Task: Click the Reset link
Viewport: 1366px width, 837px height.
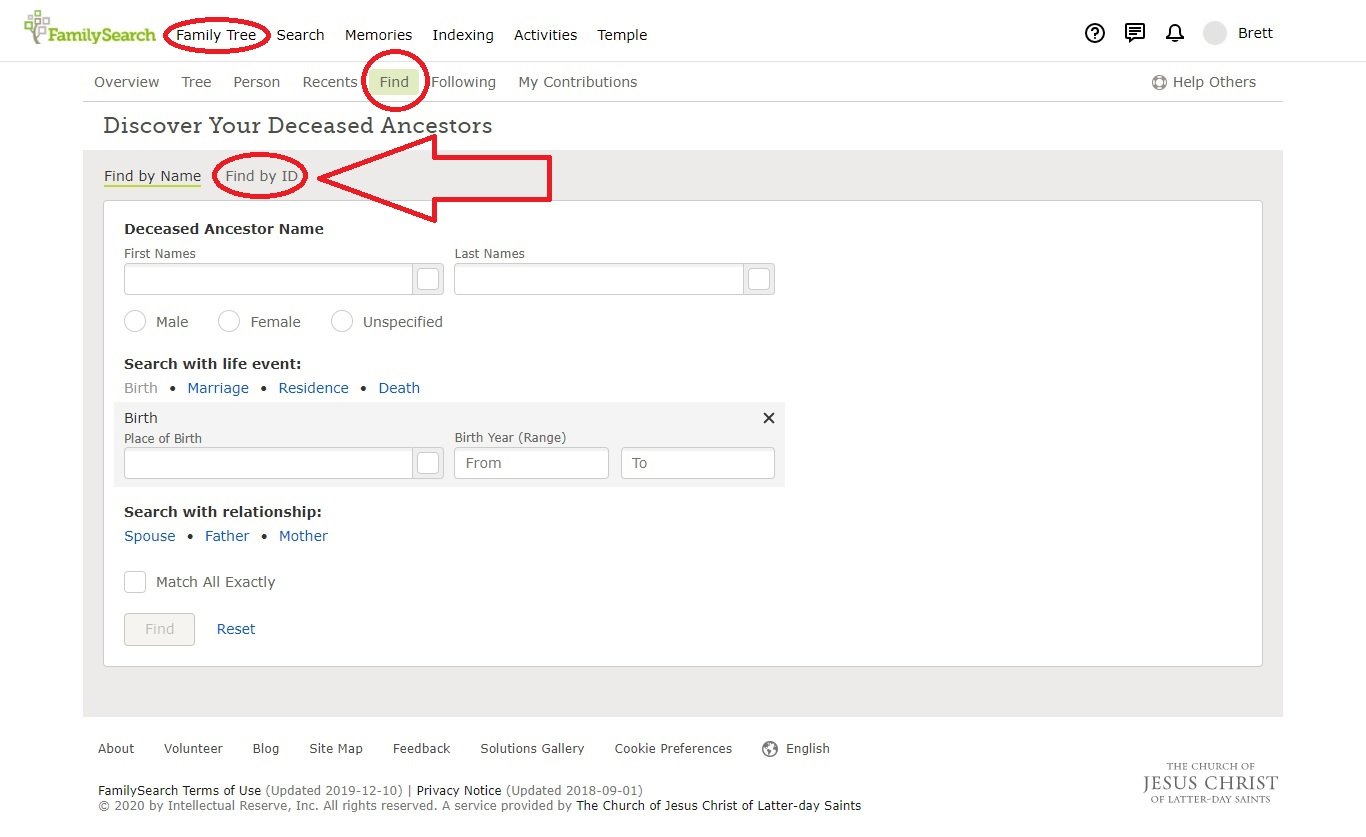Action: [x=236, y=628]
